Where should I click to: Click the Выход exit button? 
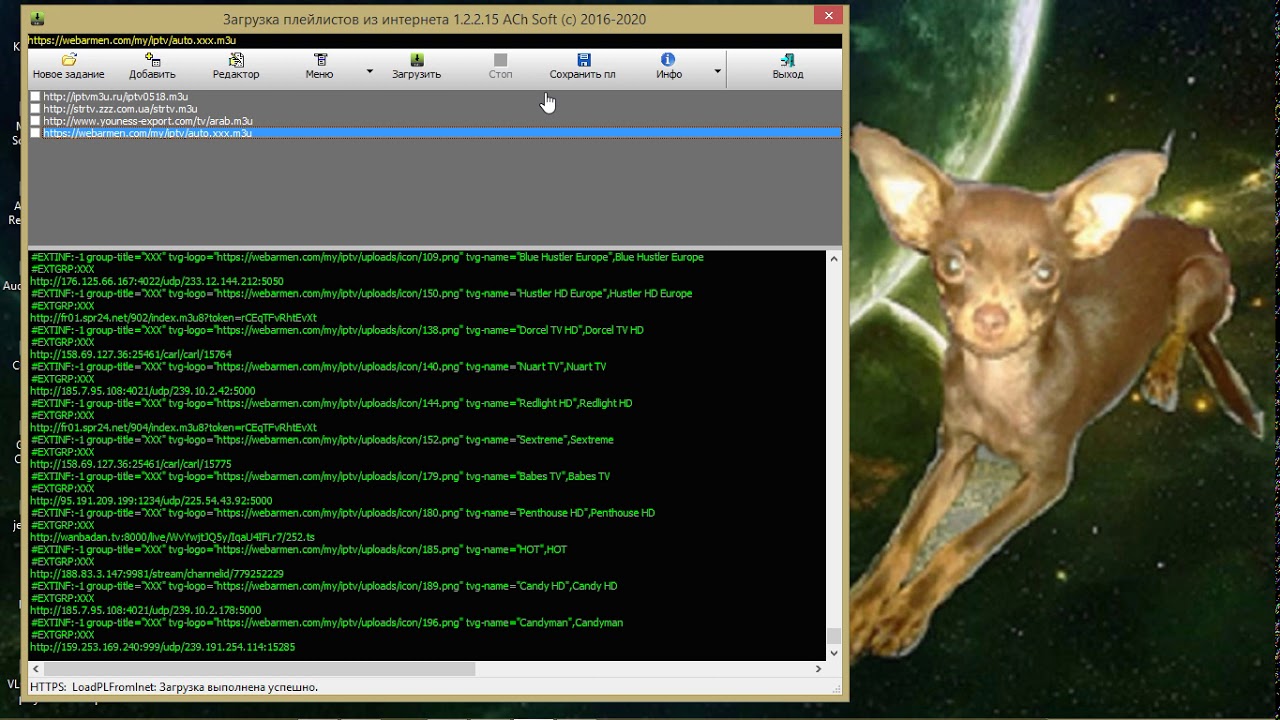pos(788,67)
